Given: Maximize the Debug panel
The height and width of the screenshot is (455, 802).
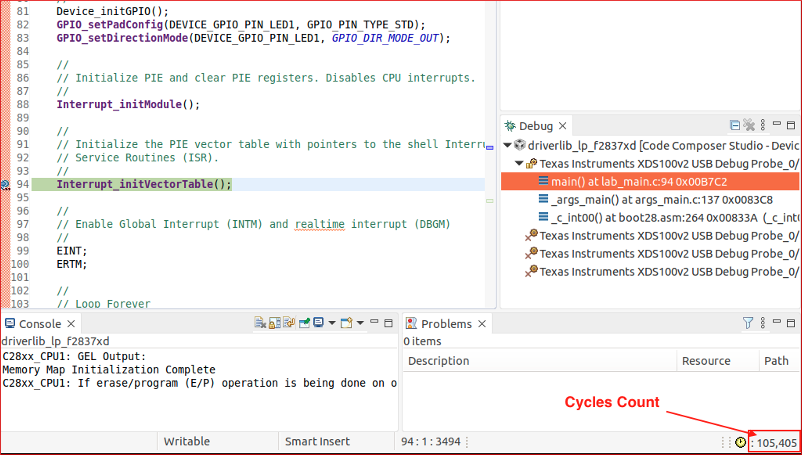Looking at the screenshot, I should pos(791,125).
